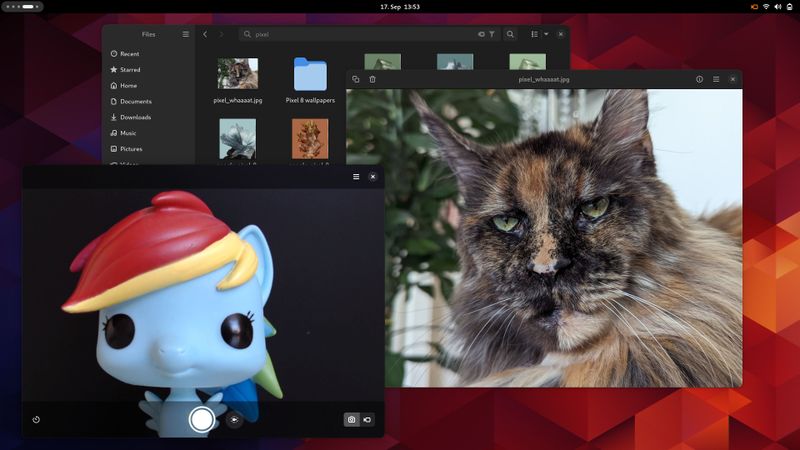This screenshot has height=450, width=800.
Task: Switch to video recording mode
Action: pyautogui.click(x=367, y=420)
